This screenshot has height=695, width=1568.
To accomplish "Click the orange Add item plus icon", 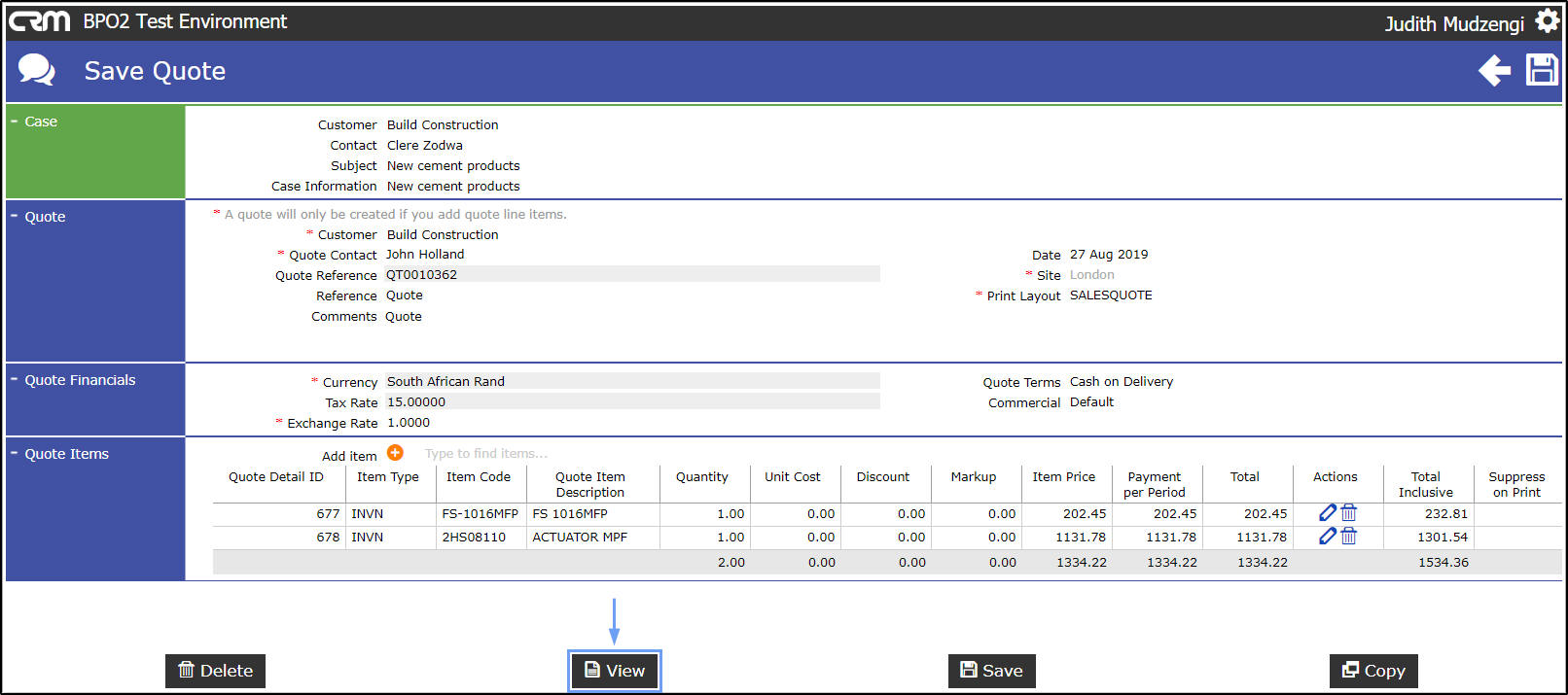I will 395,453.
